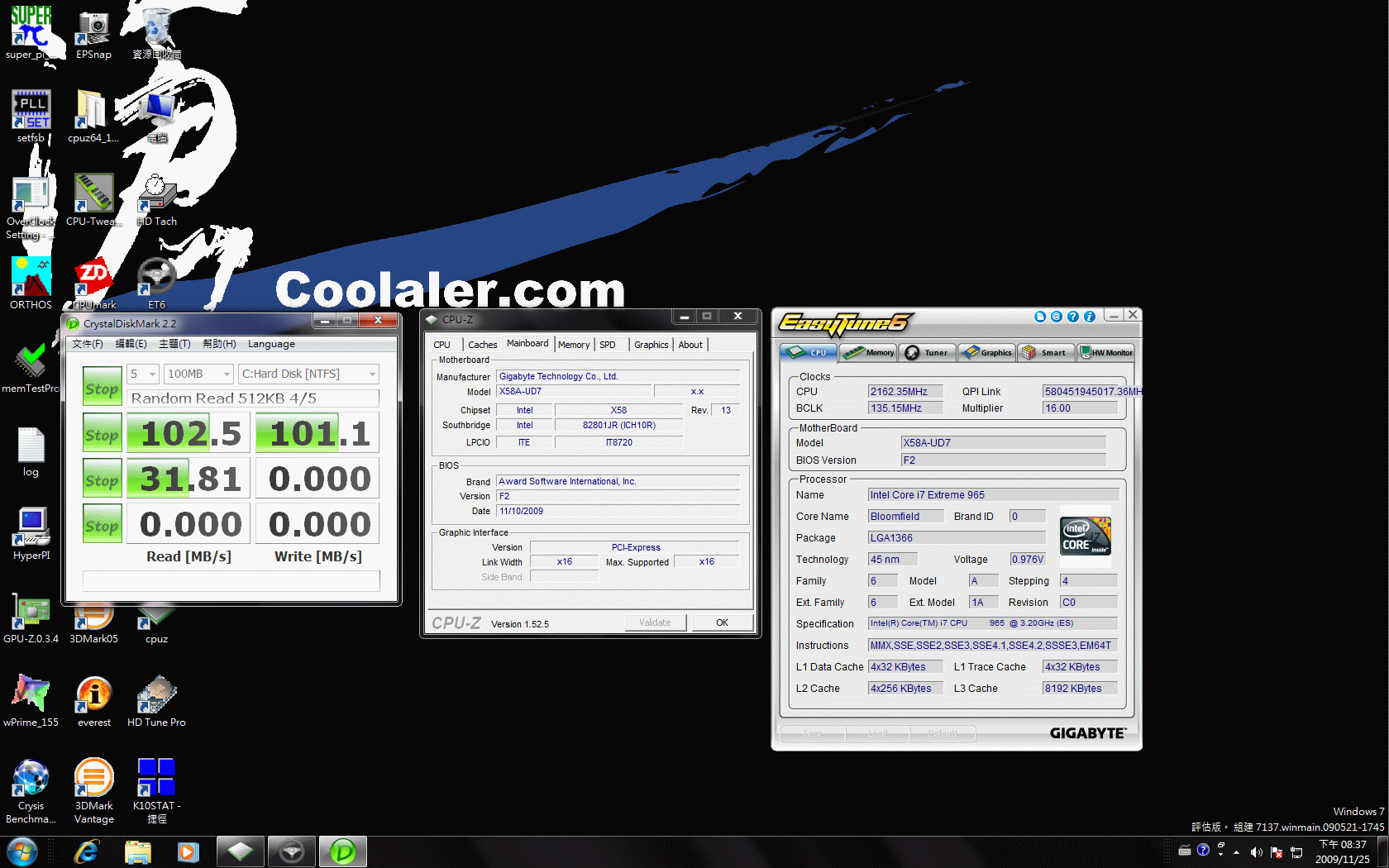
Task: Click the EasyTune6 info "i" icon
Action: [x=1090, y=317]
